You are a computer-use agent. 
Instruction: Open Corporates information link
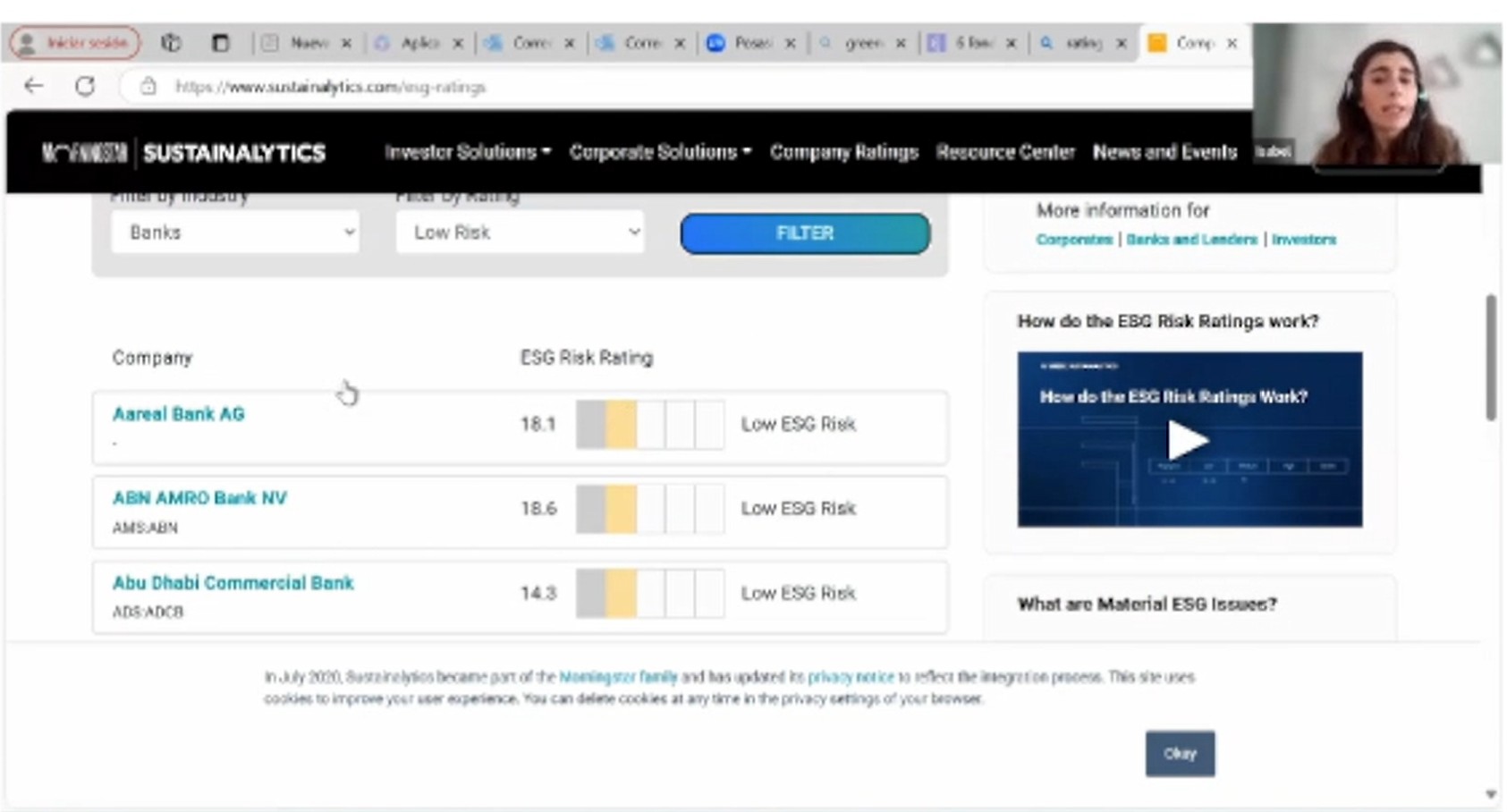point(1074,240)
